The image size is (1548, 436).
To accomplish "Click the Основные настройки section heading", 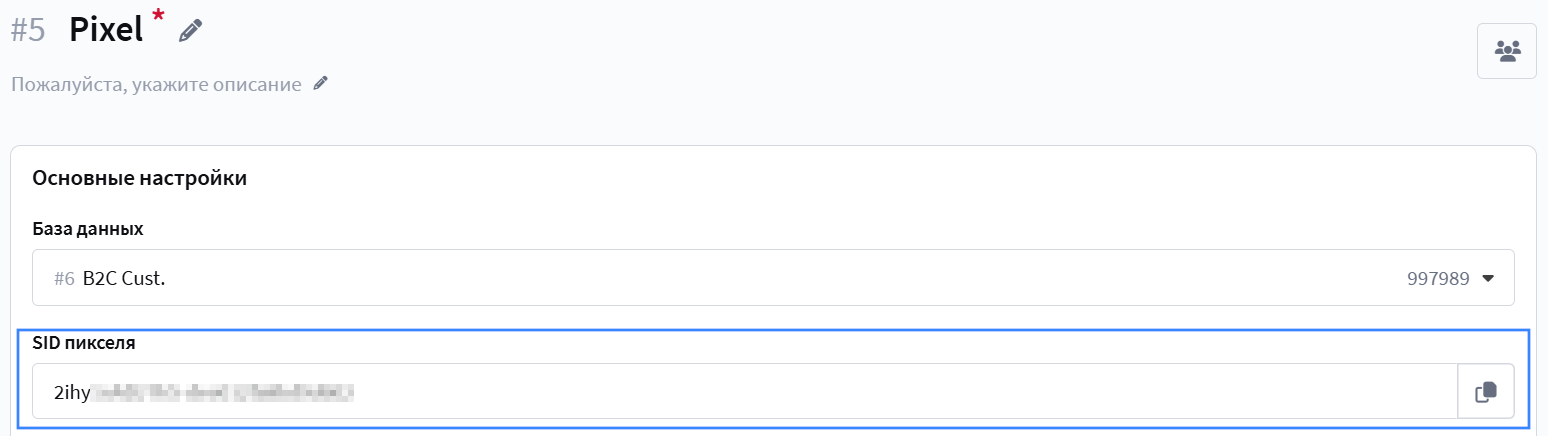I will click(x=139, y=179).
